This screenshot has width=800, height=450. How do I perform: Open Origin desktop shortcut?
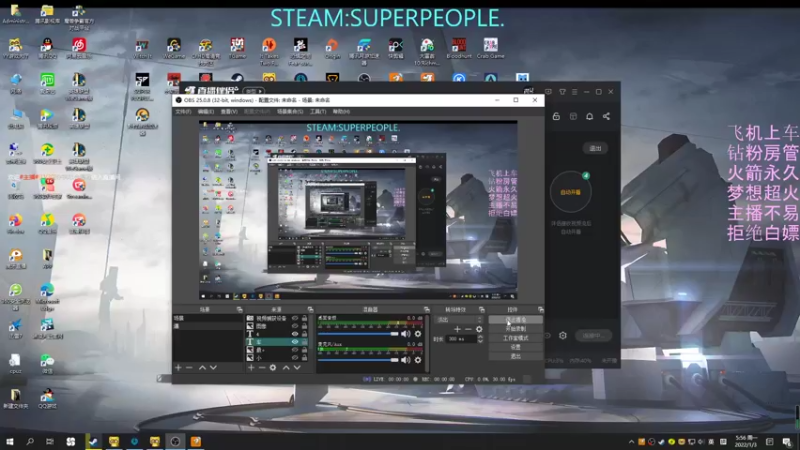tap(332, 48)
